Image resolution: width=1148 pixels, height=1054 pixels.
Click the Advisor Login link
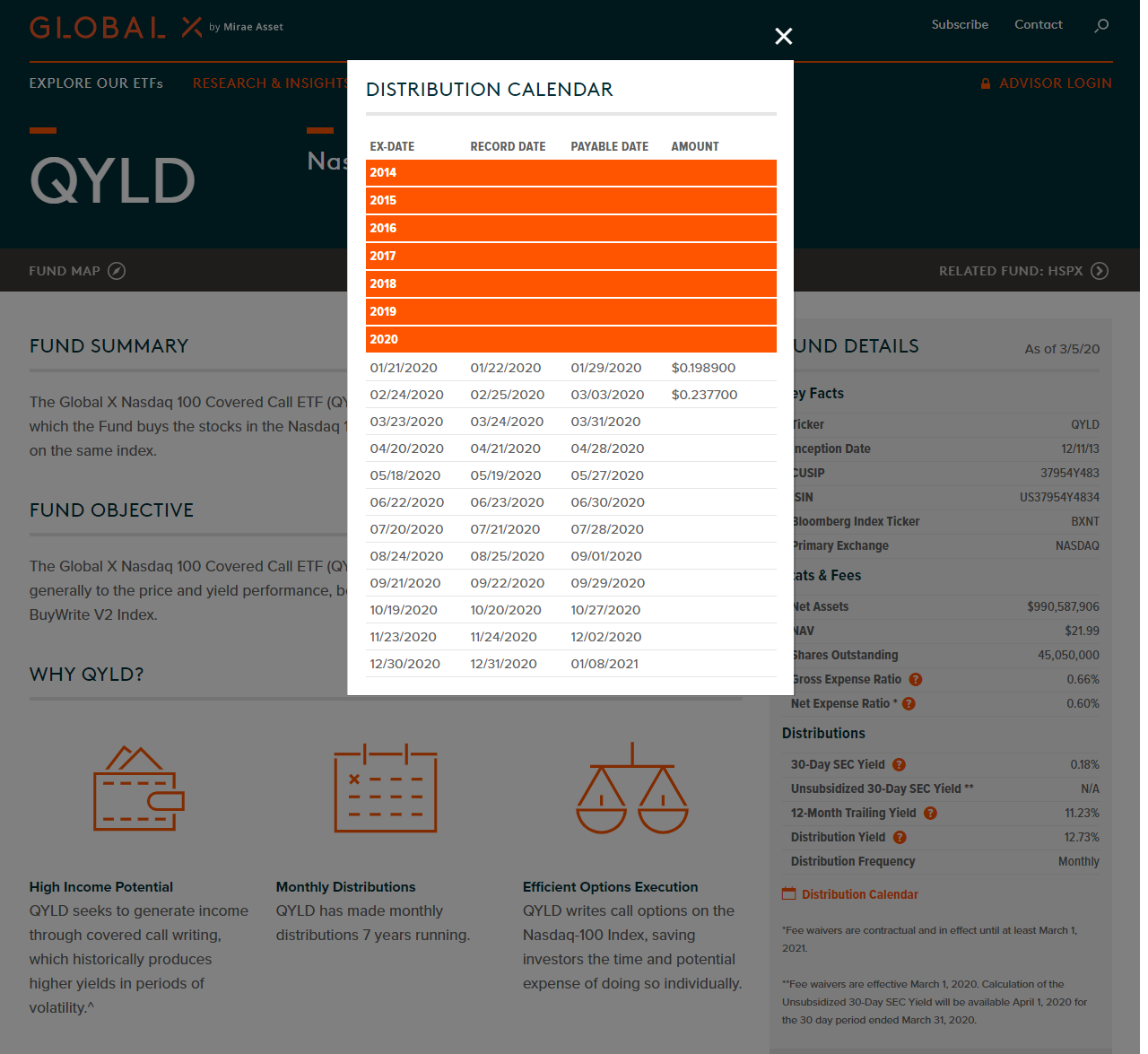(1056, 83)
